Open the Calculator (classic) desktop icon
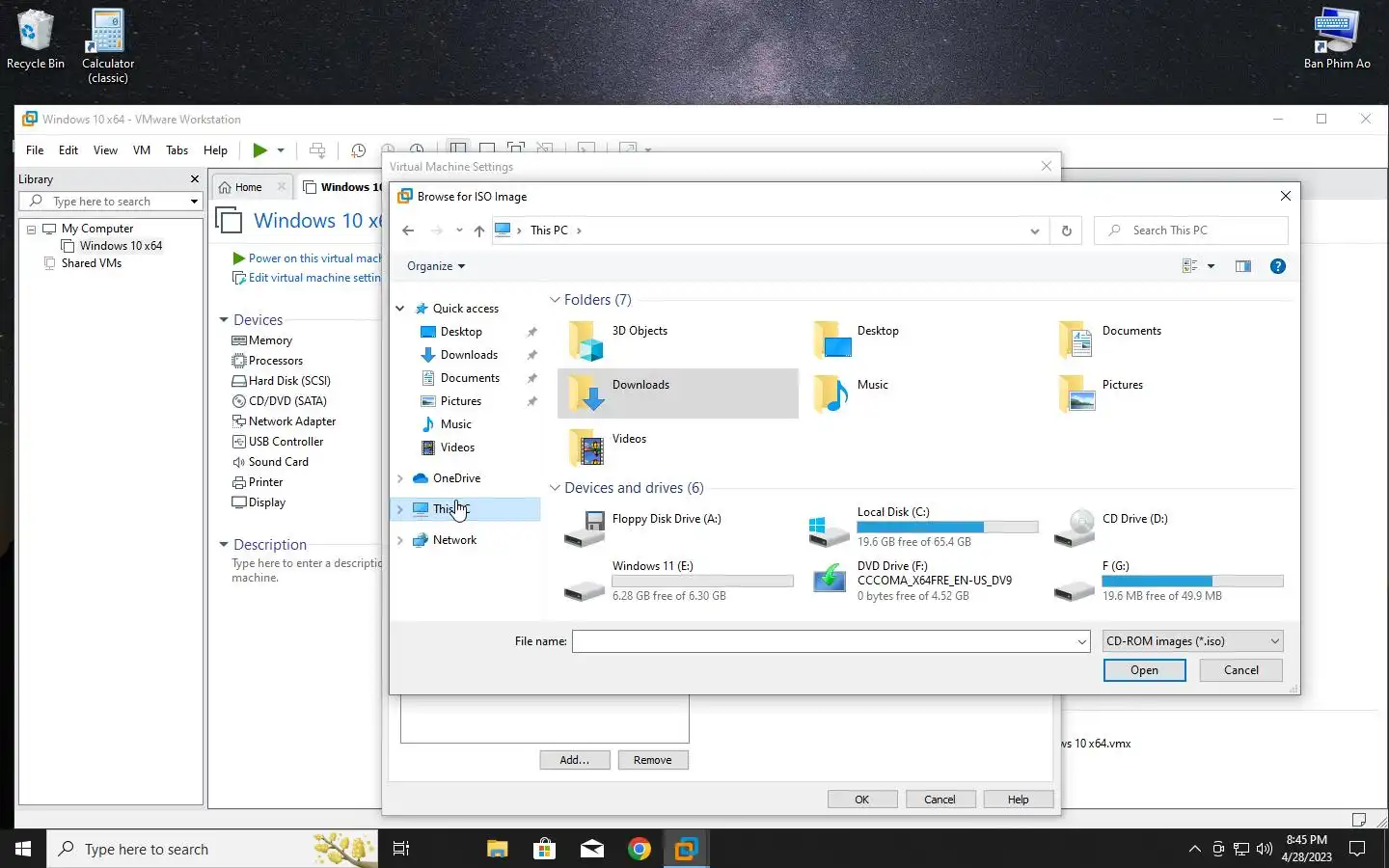The height and width of the screenshot is (868, 1389). click(108, 46)
